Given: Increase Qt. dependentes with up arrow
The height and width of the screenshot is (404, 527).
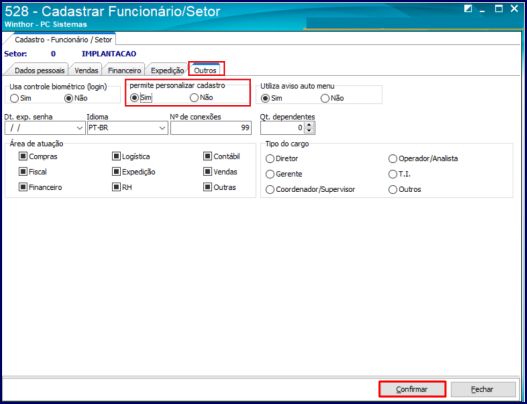Looking at the screenshot, I should click(310, 125).
